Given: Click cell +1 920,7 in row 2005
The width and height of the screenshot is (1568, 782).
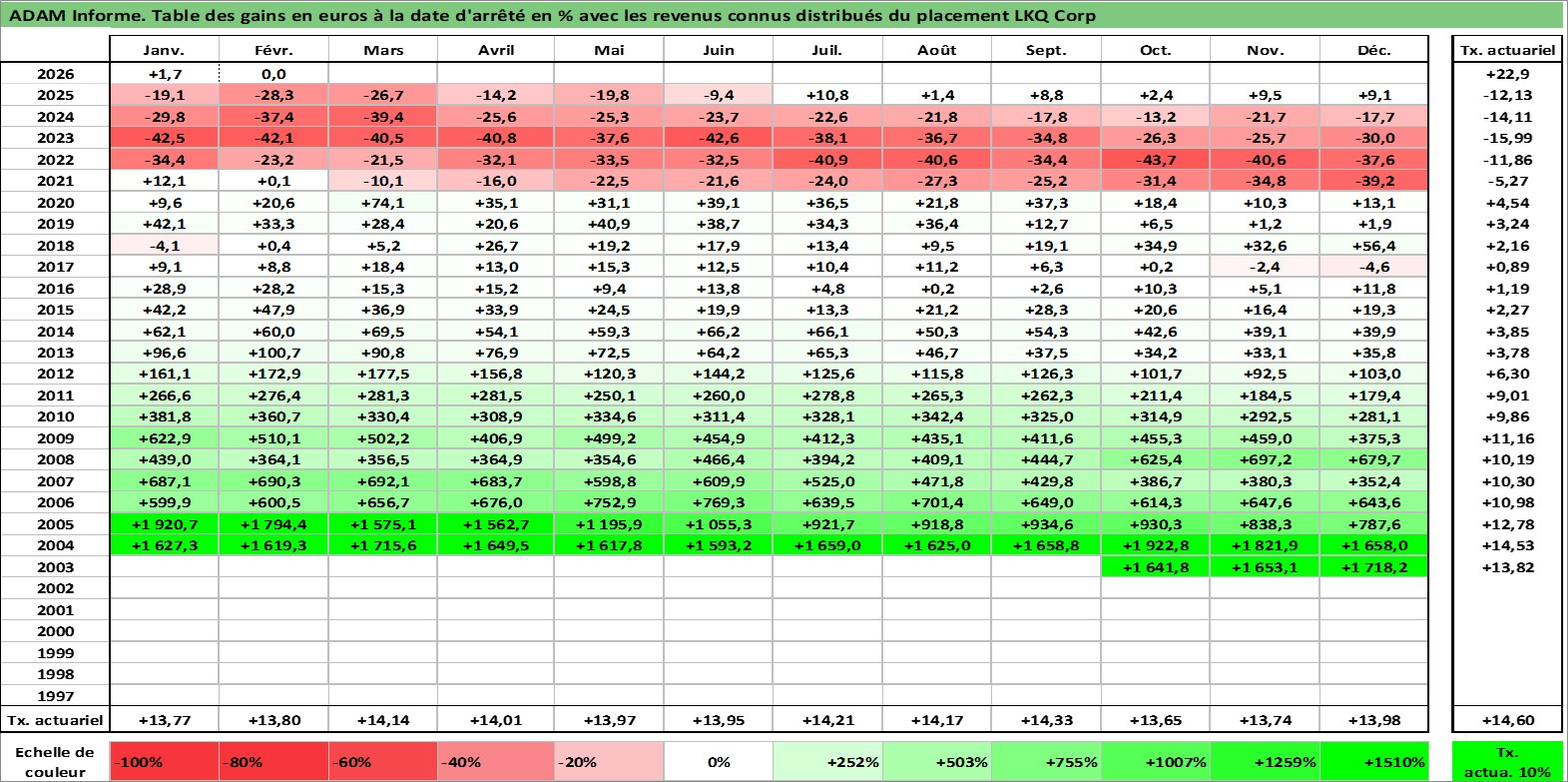Looking at the screenshot, I should click(x=164, y=524).
